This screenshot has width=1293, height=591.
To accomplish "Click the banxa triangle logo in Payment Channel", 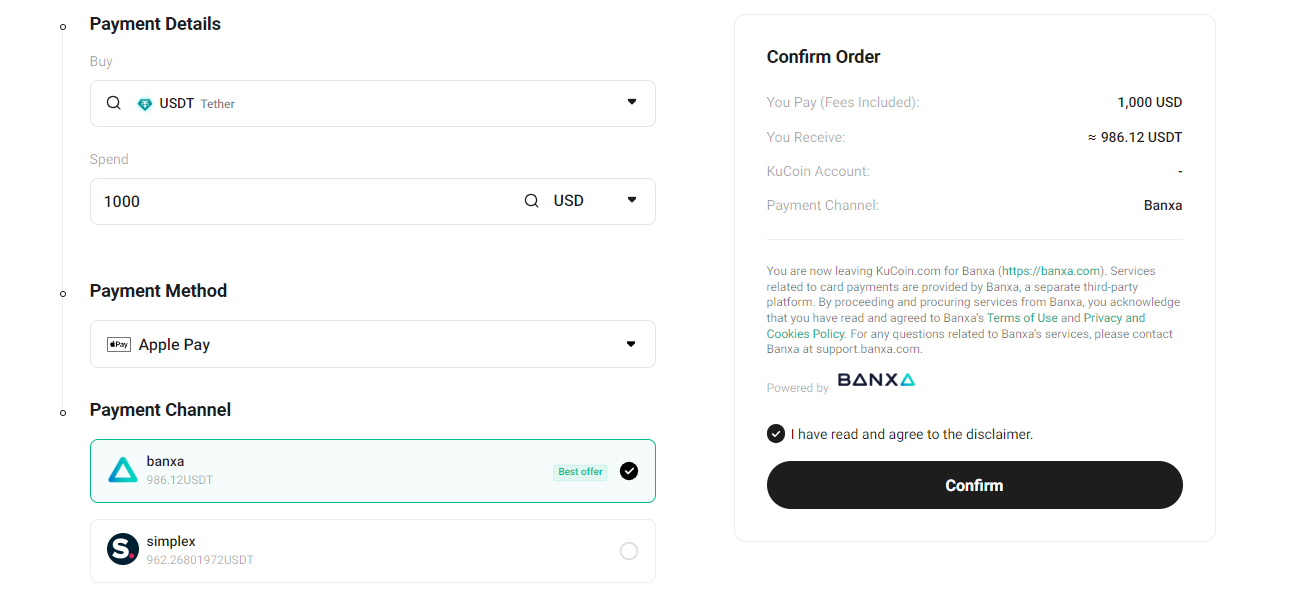I will 122,469.
